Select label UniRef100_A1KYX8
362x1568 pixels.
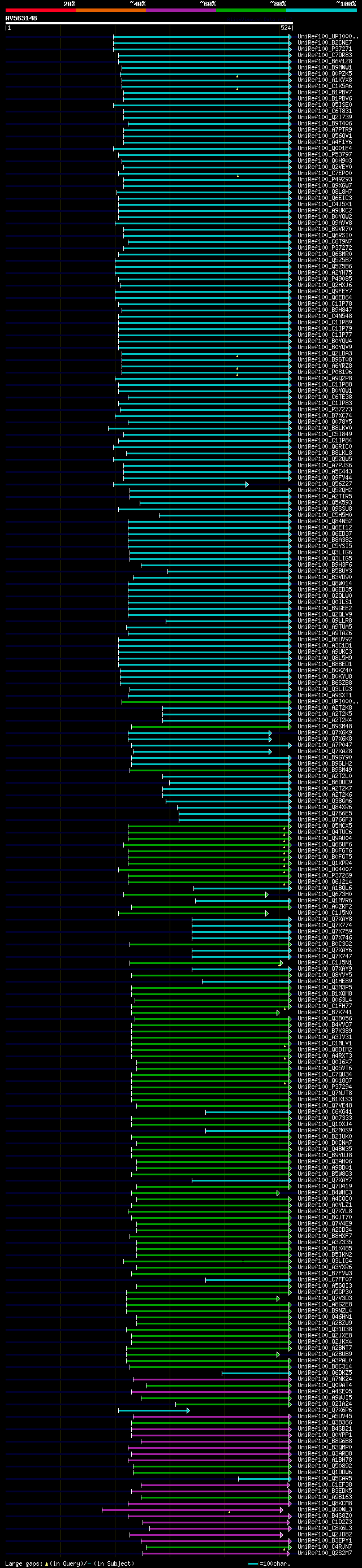324,80
